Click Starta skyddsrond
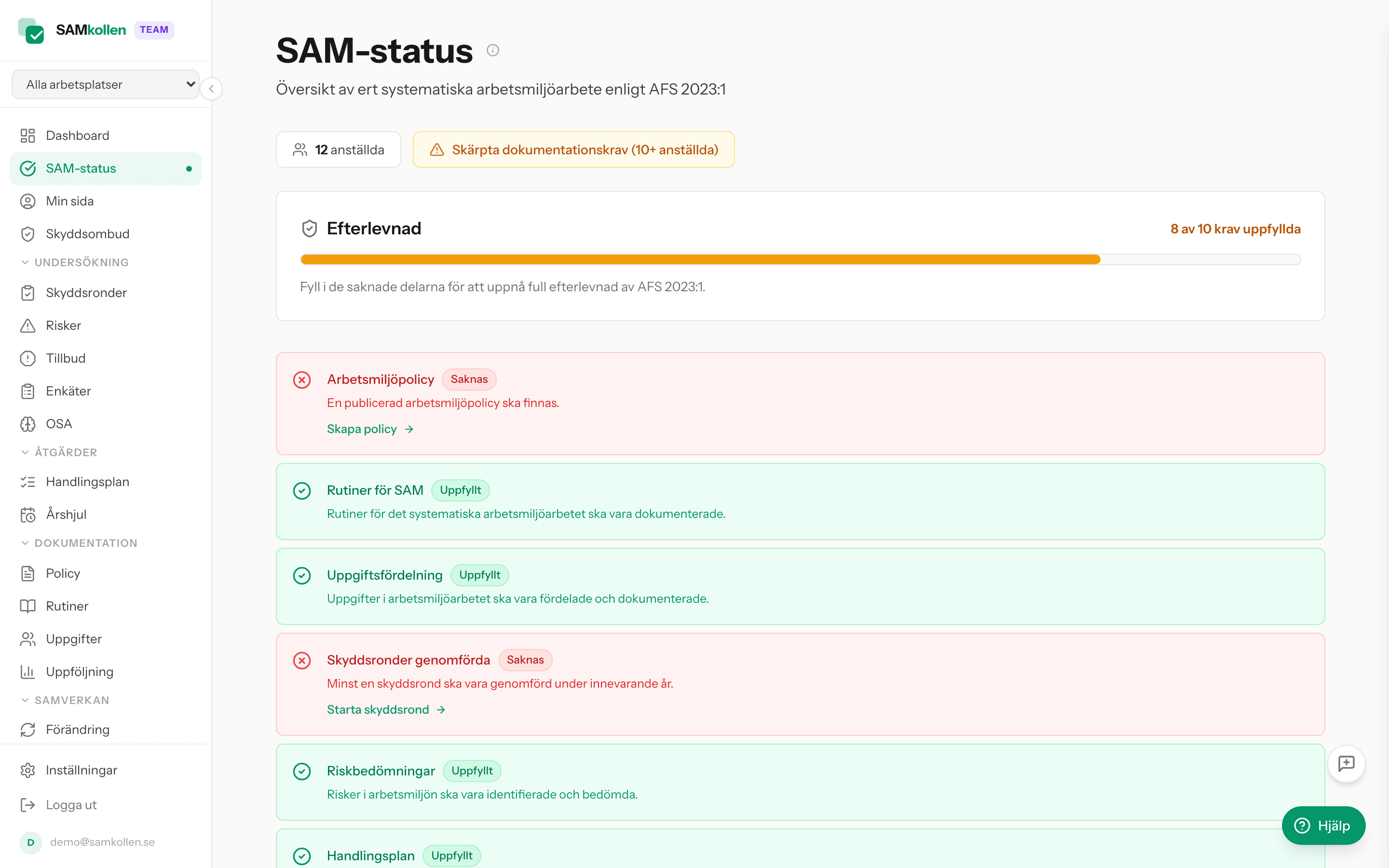 (x=378, y=709)
